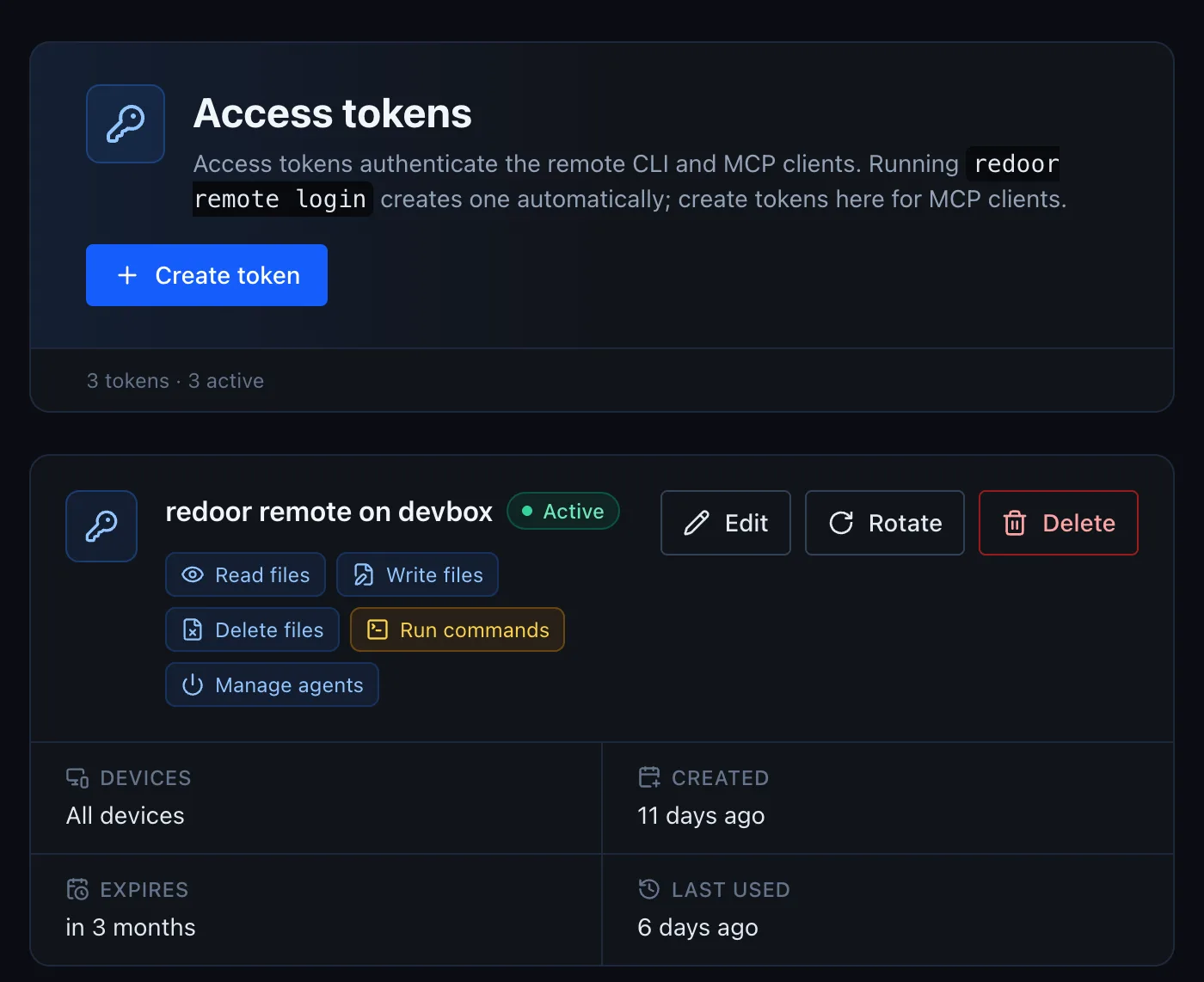Click the power icon in Manage agents
1204x982 pixels.
tap(193, 684)
